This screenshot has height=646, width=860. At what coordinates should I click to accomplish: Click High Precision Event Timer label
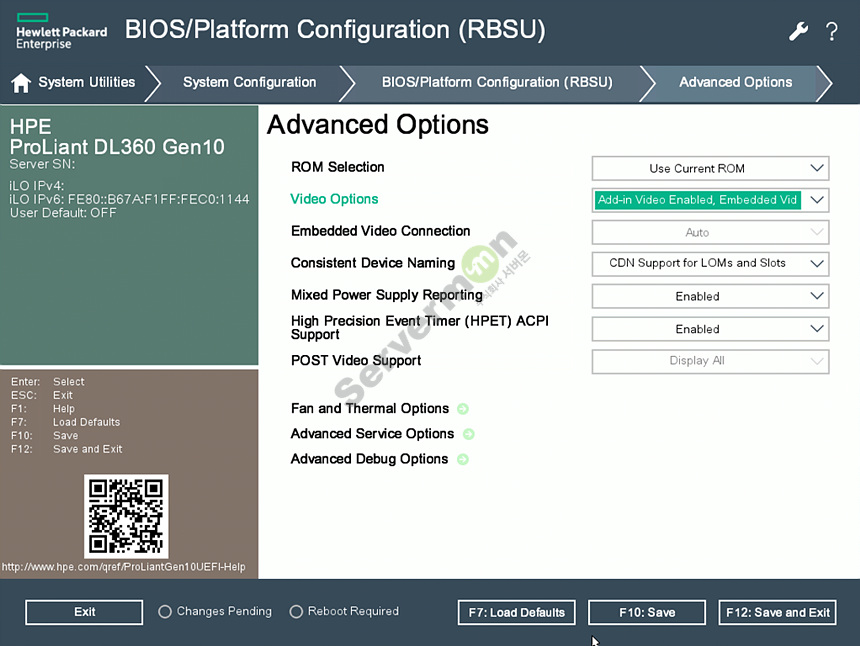pos(420,327)
